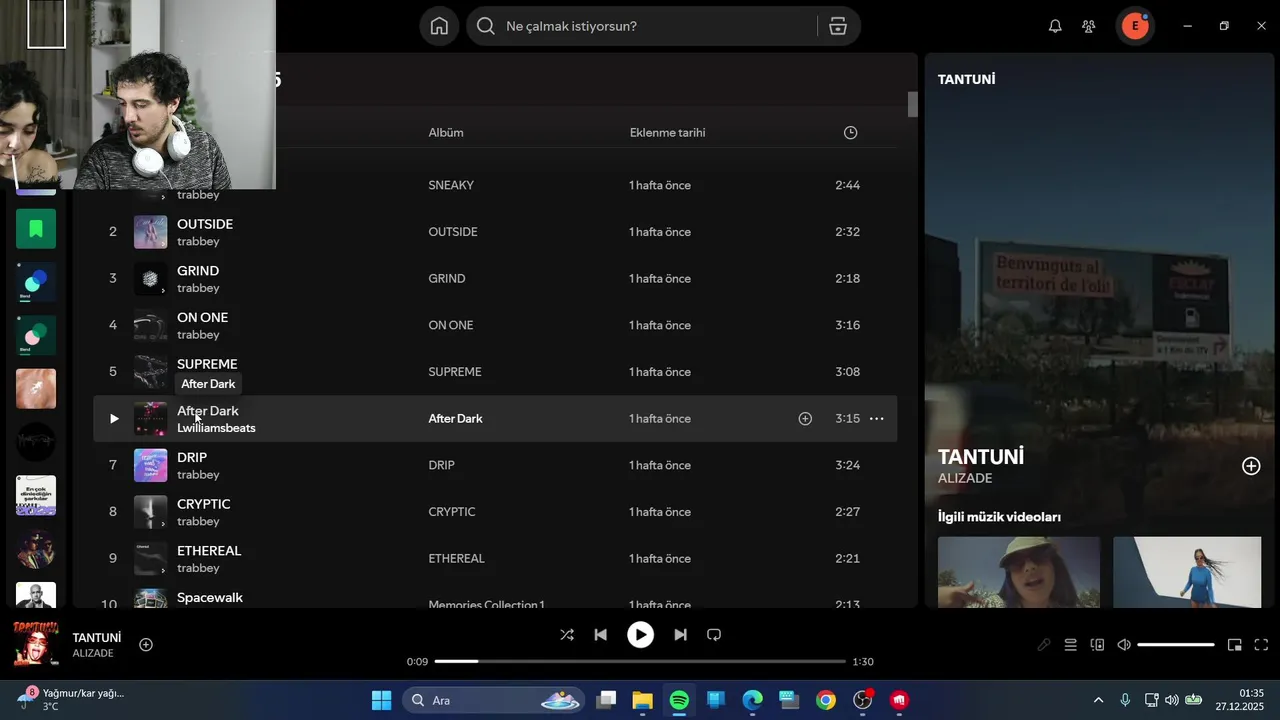Screen dimensions: 1280x720
Task: Open Google Chrome from taskbar
Action: pyautogui.click(x=826, y=700)
